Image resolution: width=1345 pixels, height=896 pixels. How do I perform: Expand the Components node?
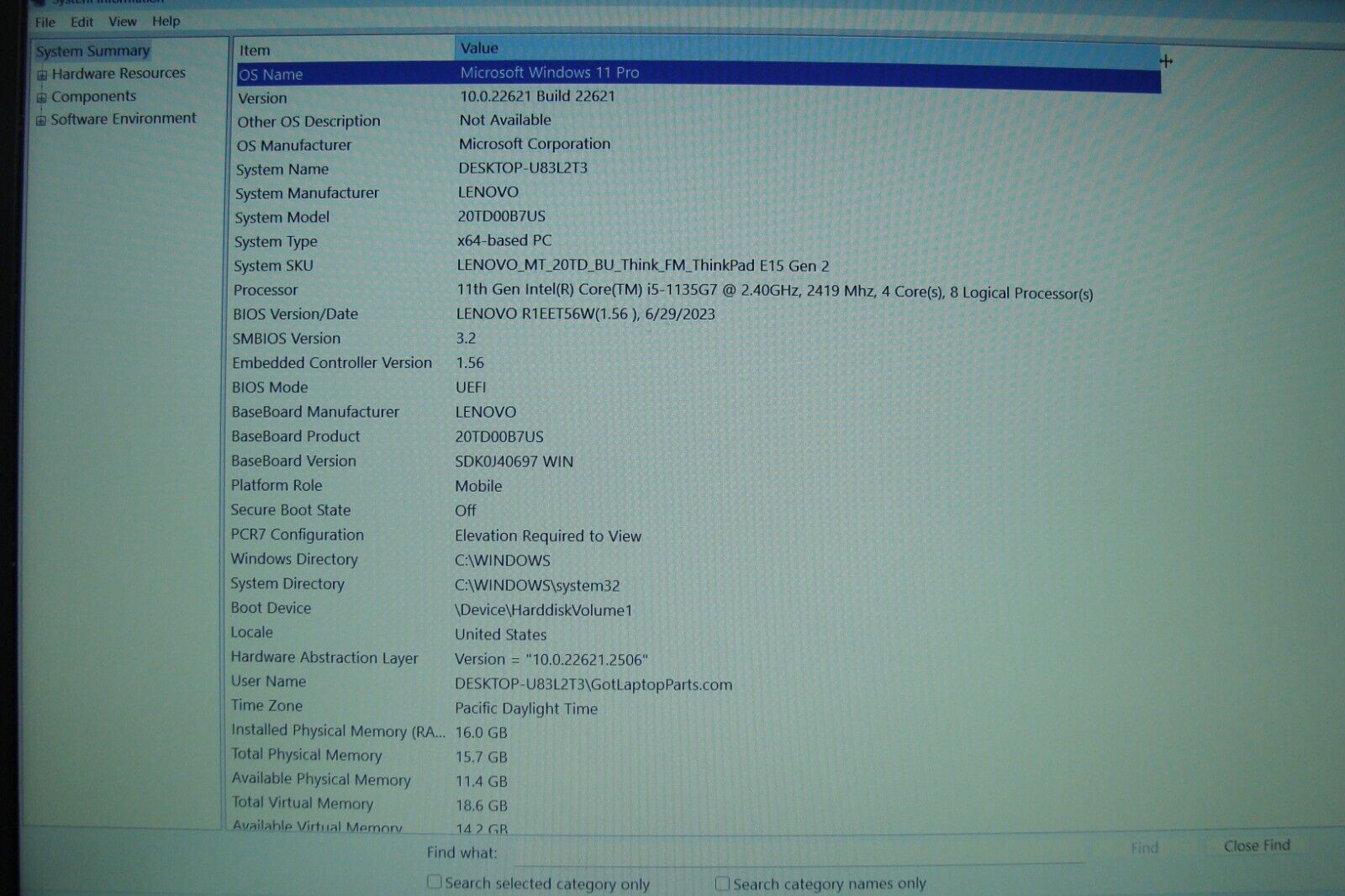[41, 98]
